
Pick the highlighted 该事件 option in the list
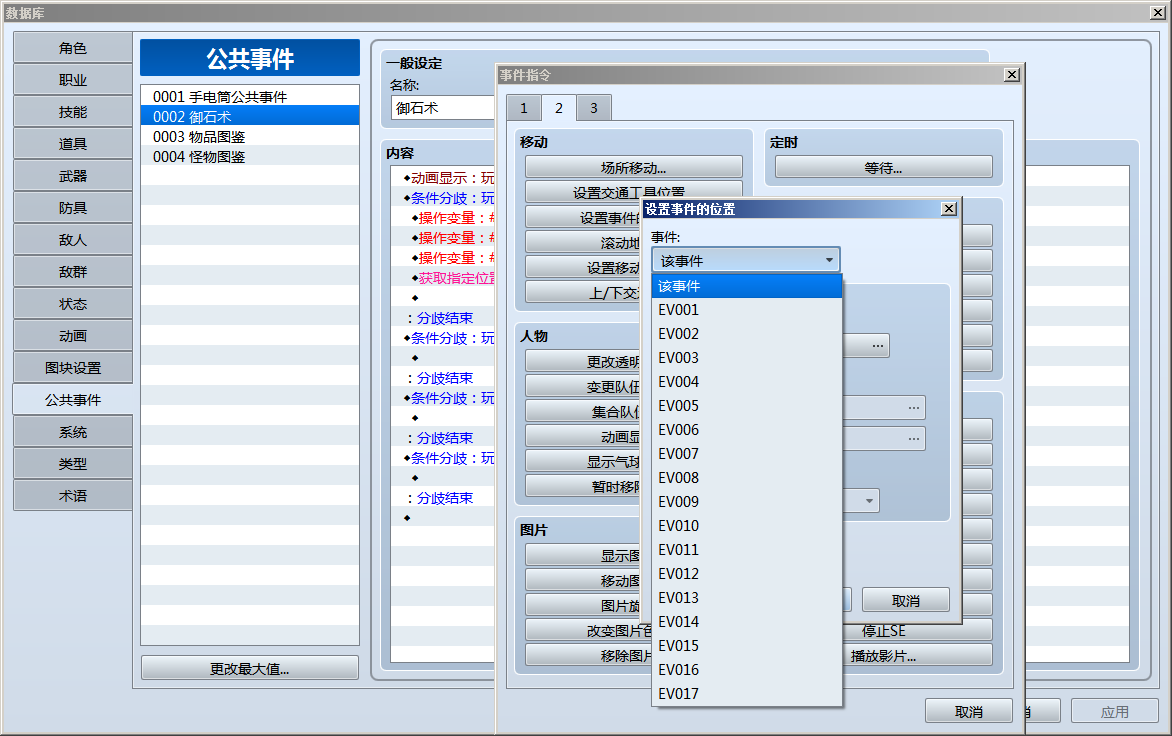(x=747, y=286)
